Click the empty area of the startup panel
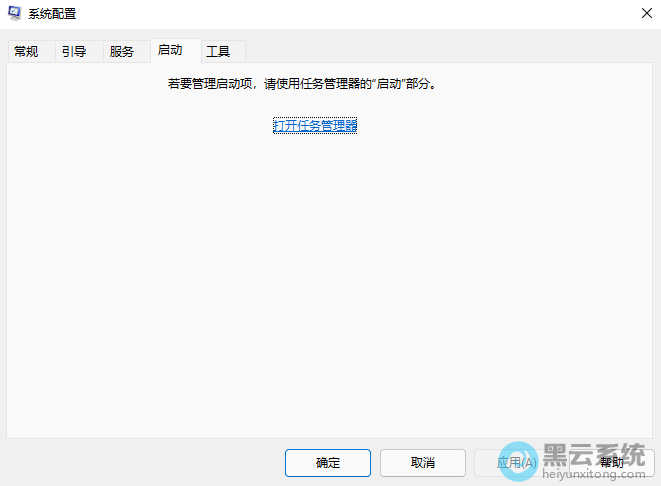The image size is (661, 486). click(x=330, y=290)
